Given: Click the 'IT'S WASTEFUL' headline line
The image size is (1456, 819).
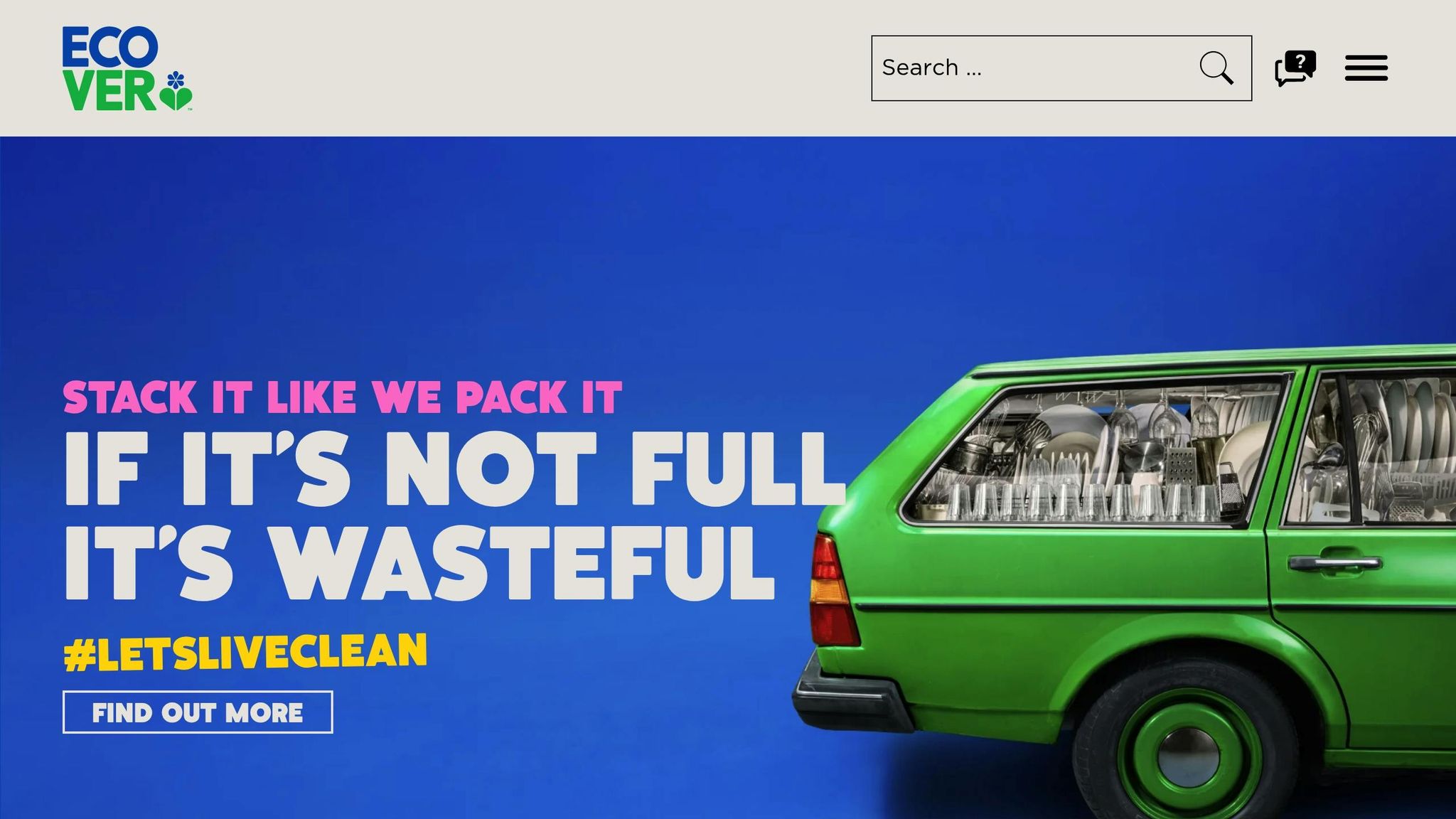Looking at the screenshot, I should tap(419, 563).
